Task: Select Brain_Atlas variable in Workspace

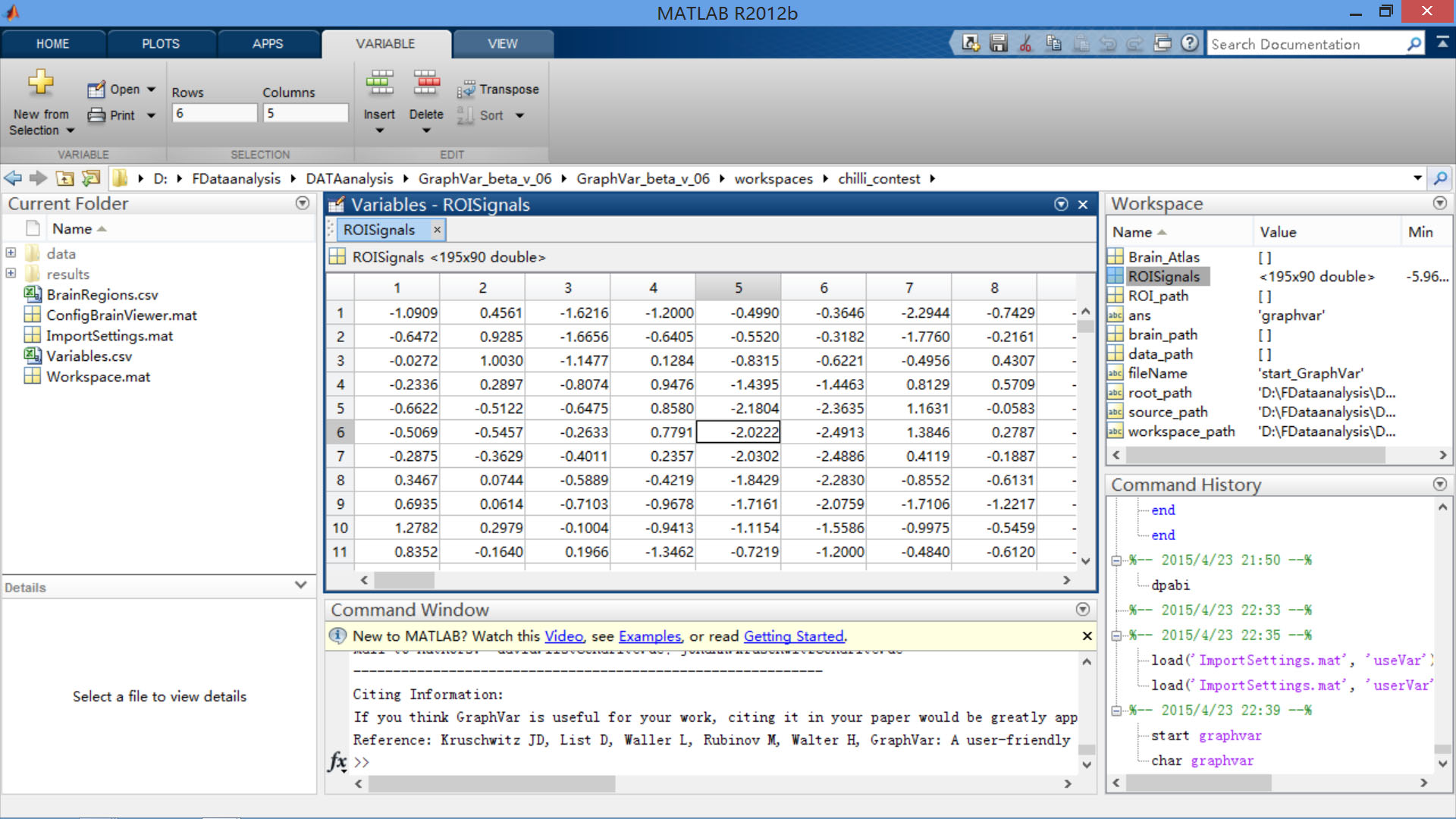Action: coord(1163,257)
